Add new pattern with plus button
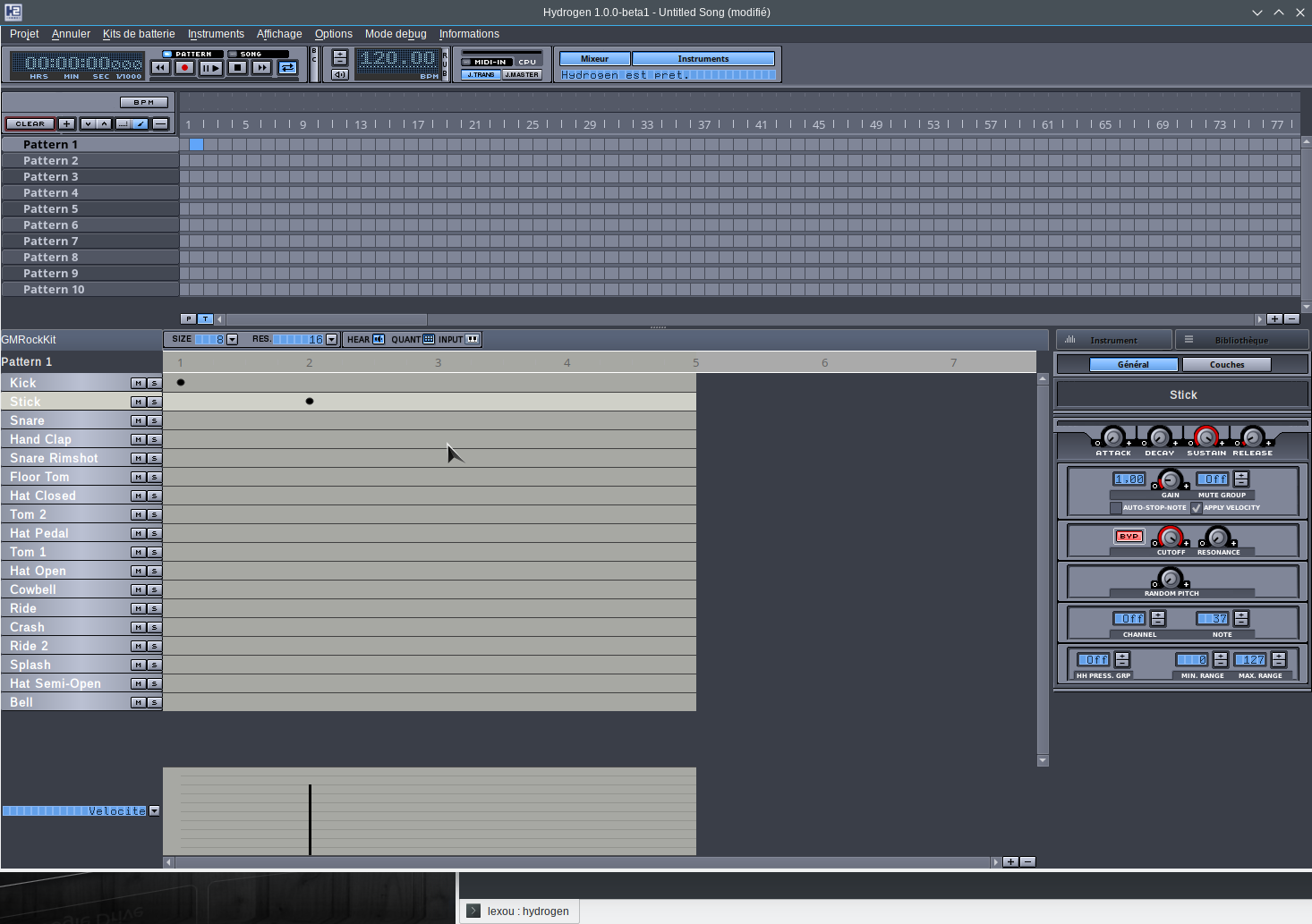This screenshot has height=924, width=1312. (x=66, y=124)
